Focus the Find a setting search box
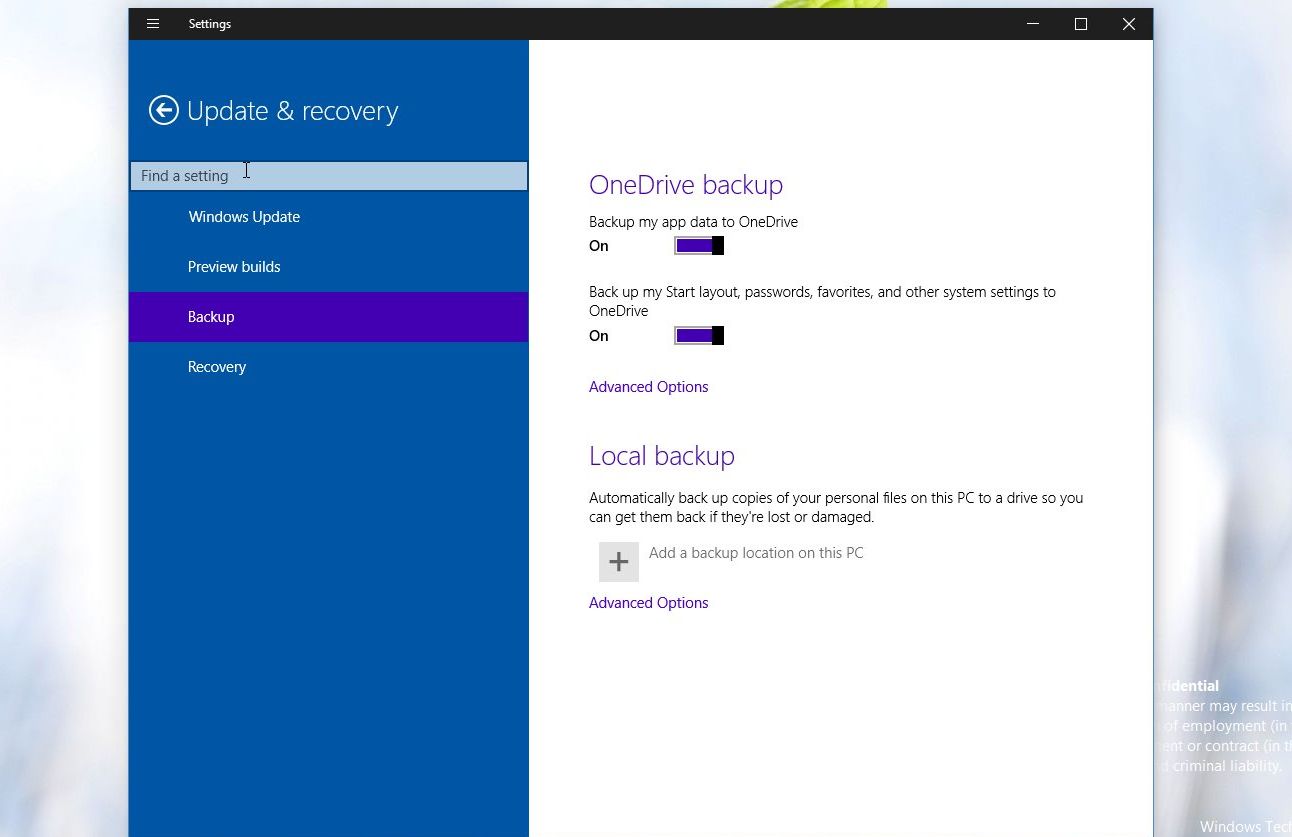Viewport: 1292px width, 837px height. click(x=328, y=176)
